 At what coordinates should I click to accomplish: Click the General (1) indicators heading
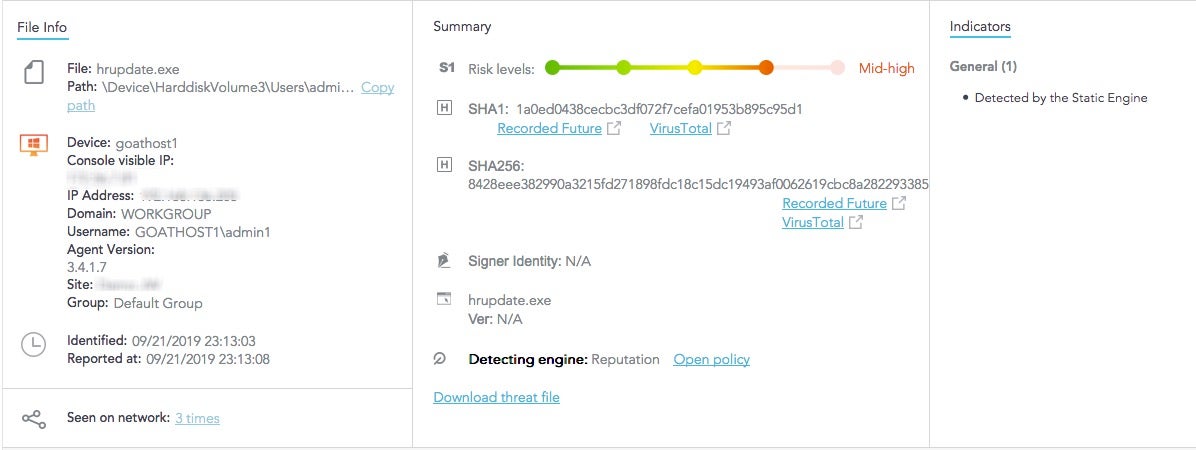tap(982, 66)
